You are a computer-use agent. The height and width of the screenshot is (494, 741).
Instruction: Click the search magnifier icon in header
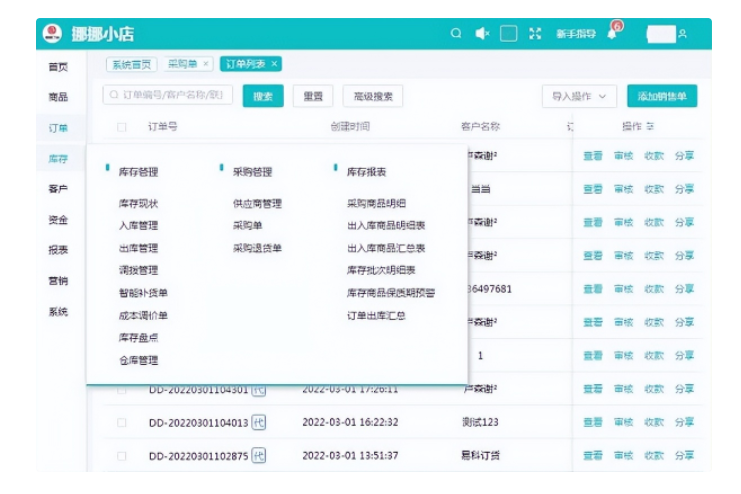(456, 34)
